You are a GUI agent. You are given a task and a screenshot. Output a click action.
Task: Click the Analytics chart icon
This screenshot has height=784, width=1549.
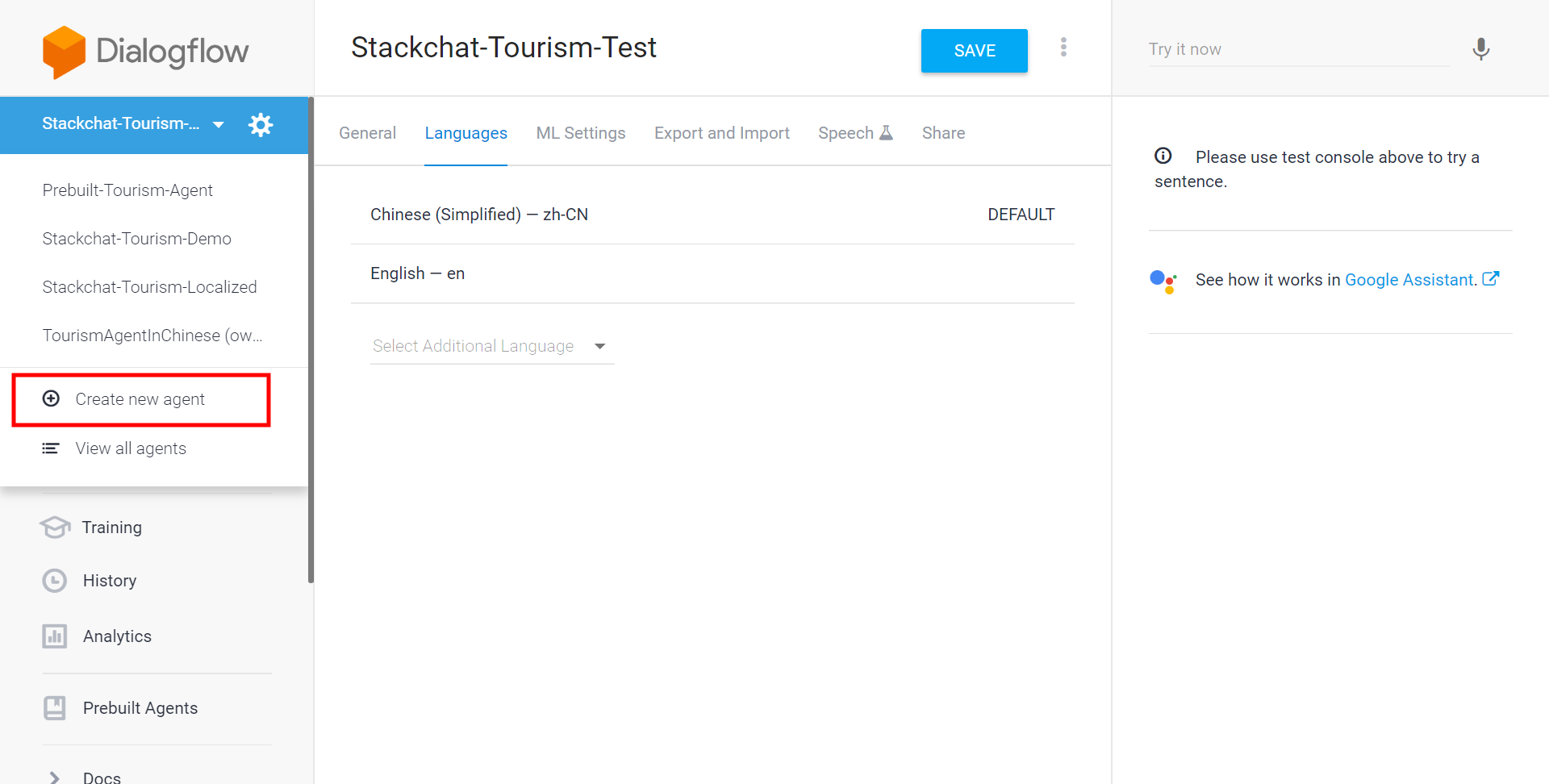pos(54,636)
